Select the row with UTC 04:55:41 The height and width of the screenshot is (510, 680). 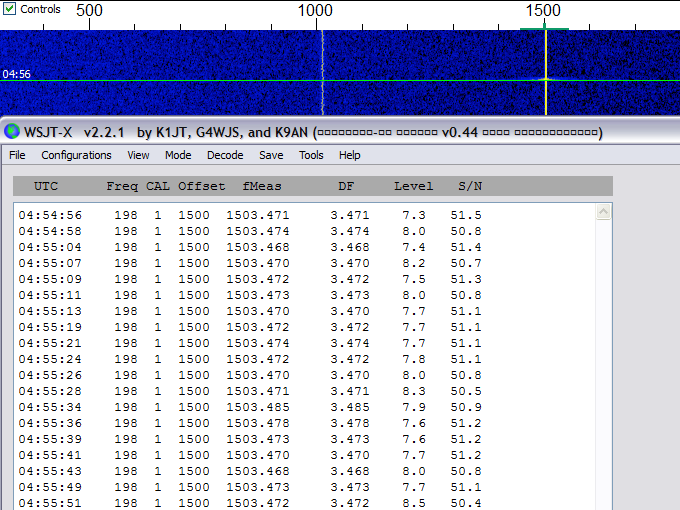click(250, 455)
